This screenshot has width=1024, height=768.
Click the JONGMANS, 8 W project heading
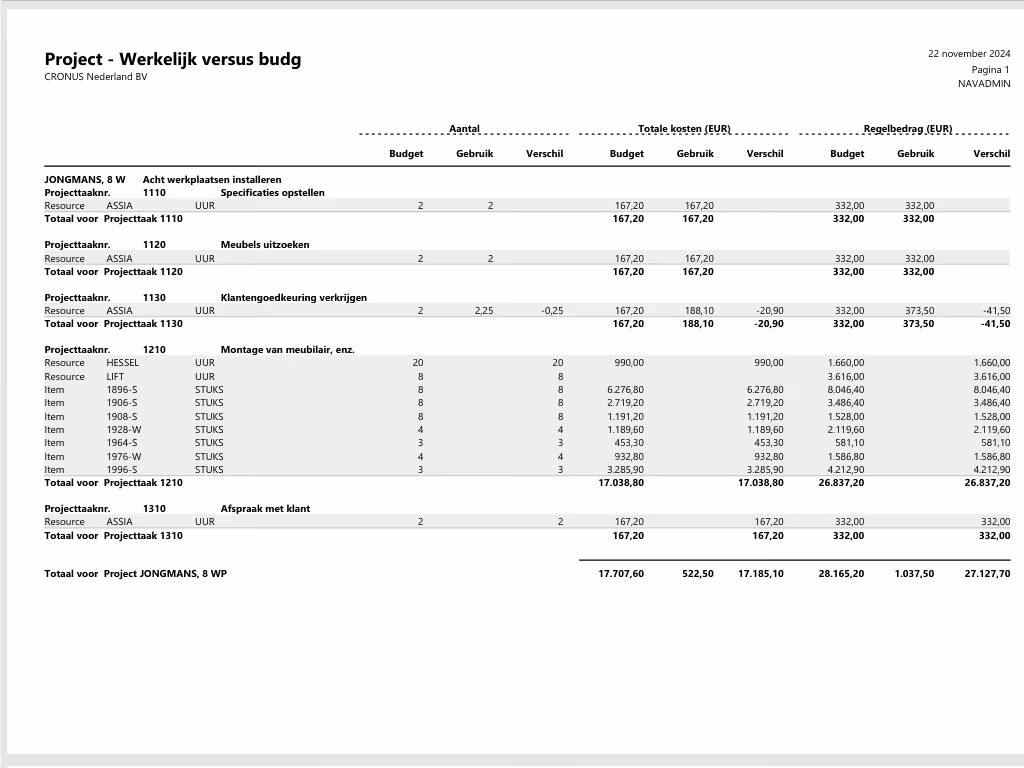(x=85, y=180)
